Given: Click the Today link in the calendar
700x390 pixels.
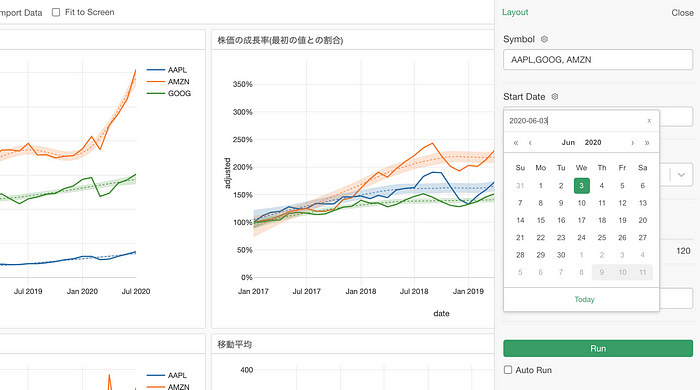Looking at the screenshot, I should [x=584, y=299].
